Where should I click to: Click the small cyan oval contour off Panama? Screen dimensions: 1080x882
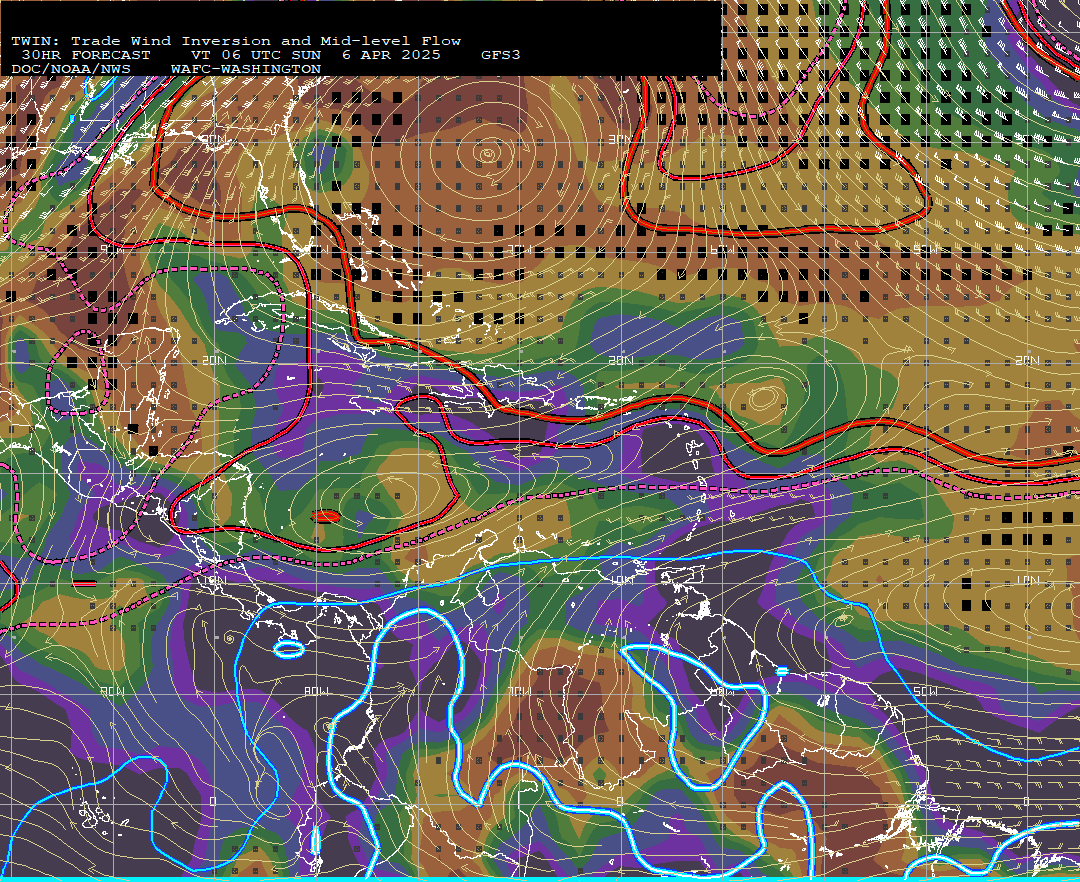coord(289,649)
